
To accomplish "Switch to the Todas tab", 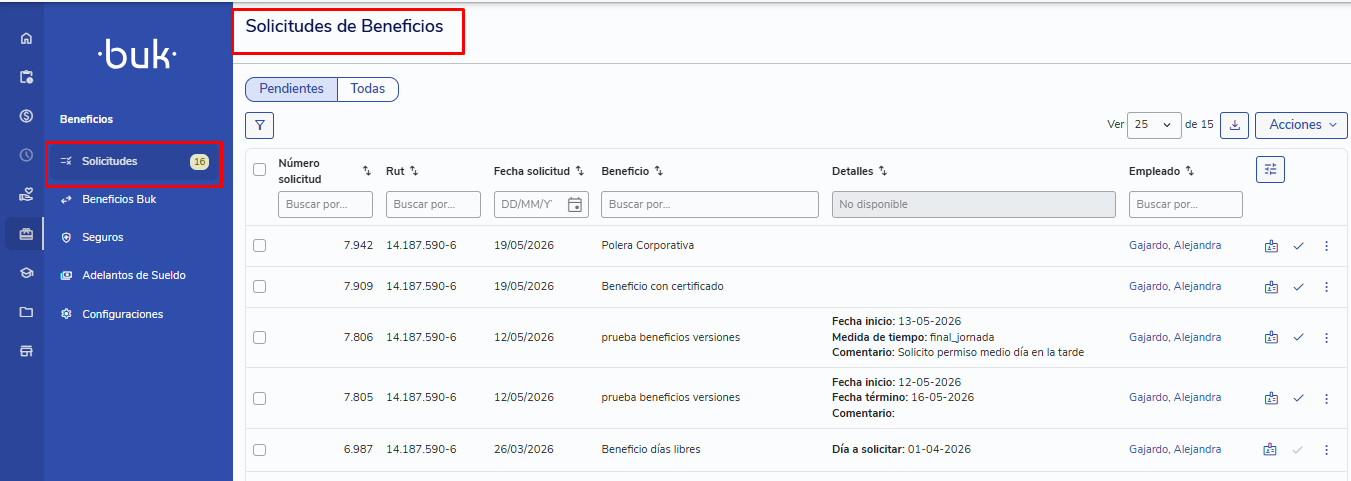I will tap(368, 89).
